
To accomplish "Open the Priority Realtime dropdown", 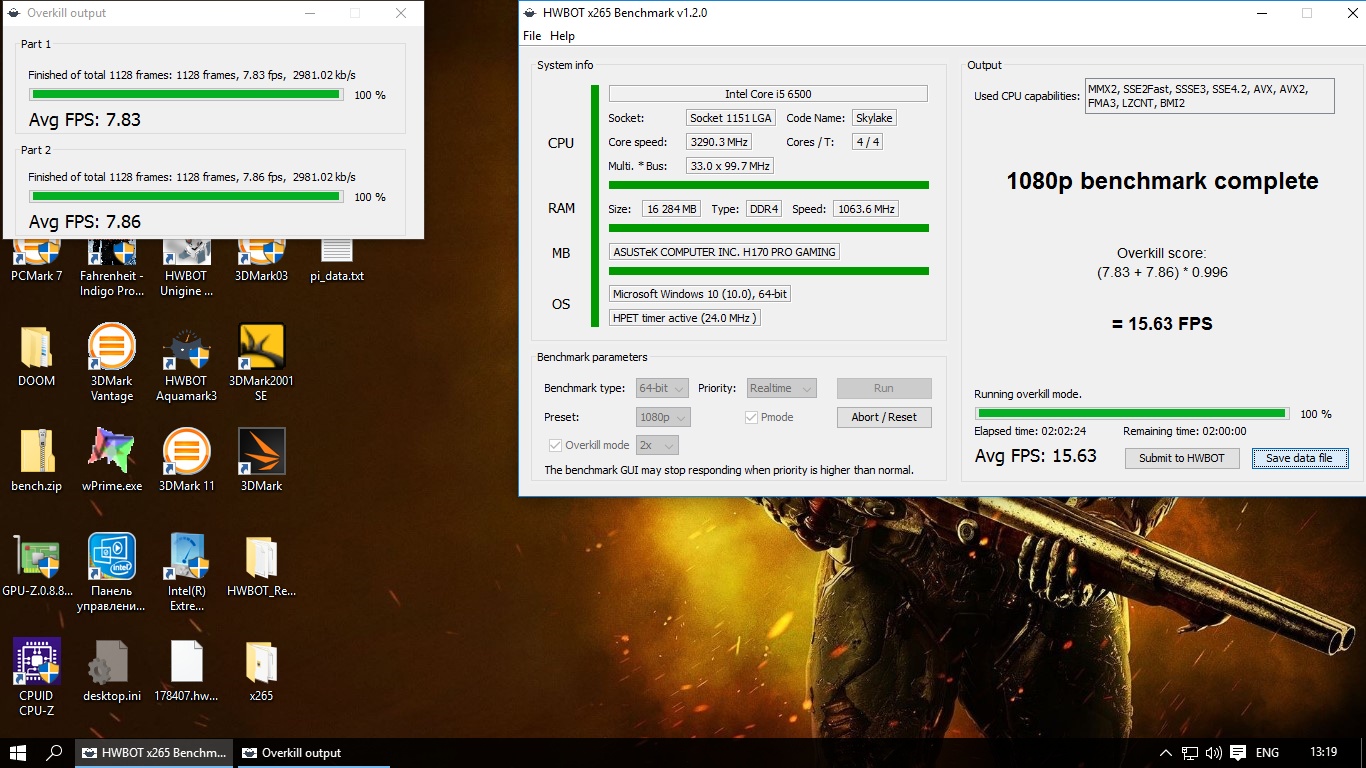I will [x=781, y=388].
